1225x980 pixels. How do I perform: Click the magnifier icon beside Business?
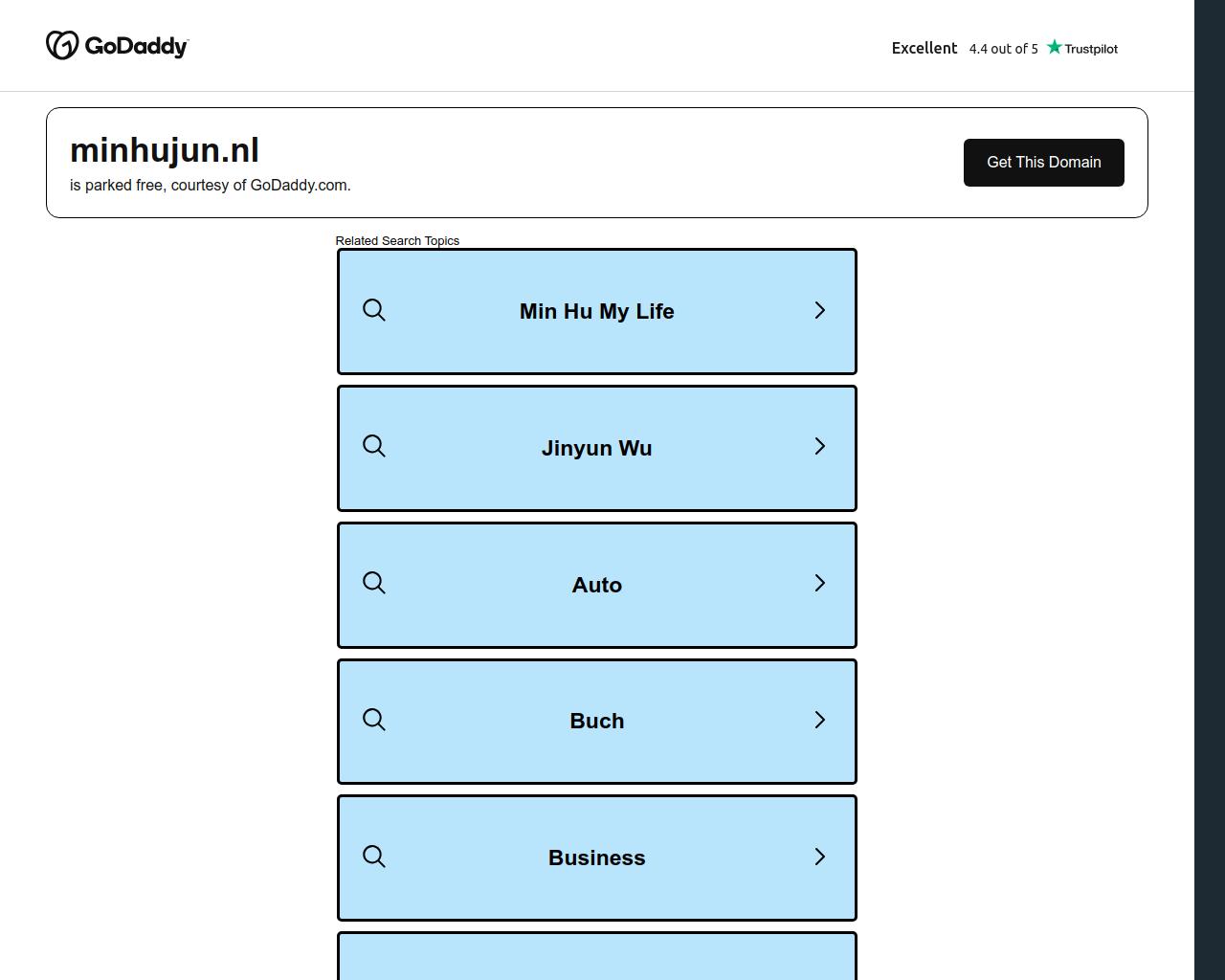(374, 857)
